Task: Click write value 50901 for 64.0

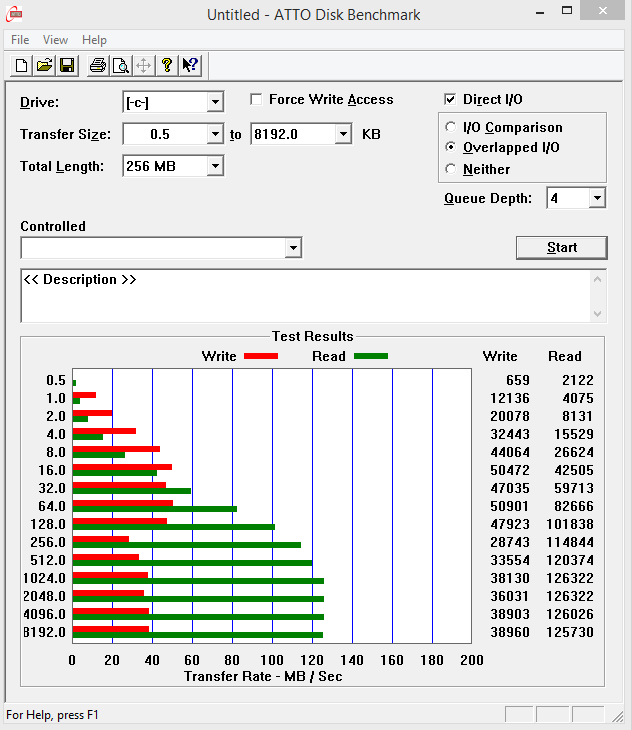Action: pyautogui.click(x=510, y=506)
